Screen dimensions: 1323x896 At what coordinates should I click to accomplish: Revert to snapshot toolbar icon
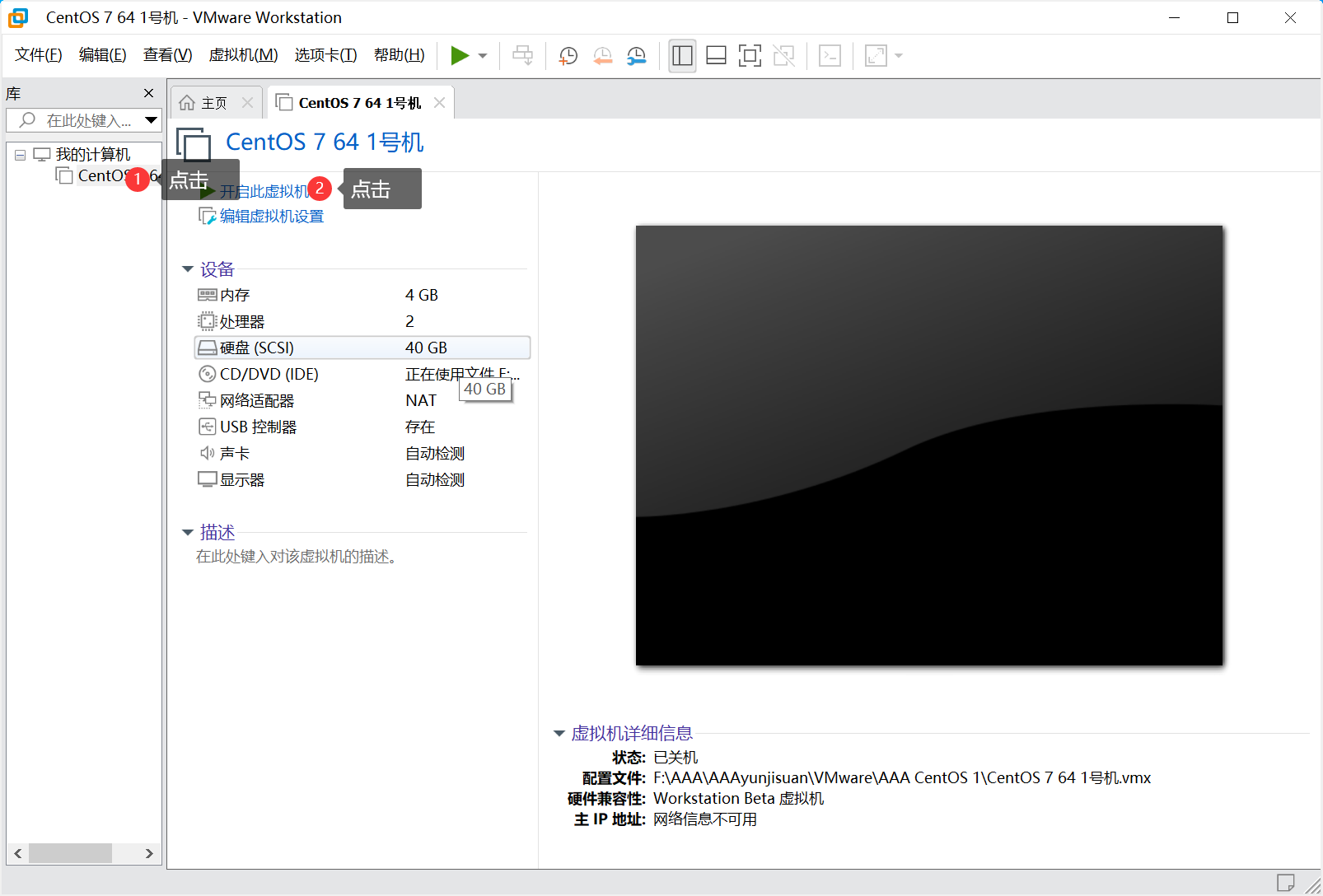tap(603, 56)
